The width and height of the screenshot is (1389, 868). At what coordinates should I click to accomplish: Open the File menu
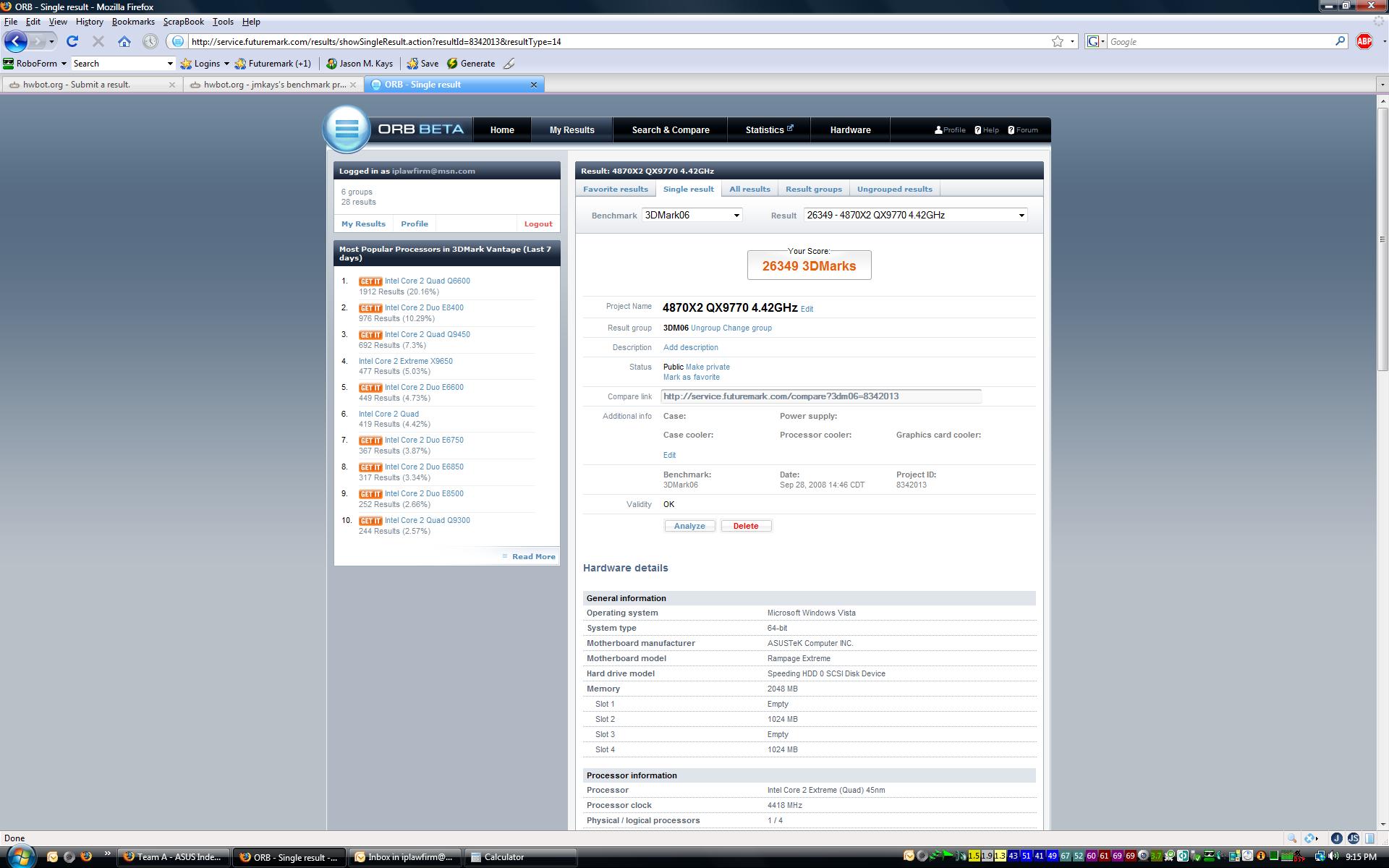[11, 22]
